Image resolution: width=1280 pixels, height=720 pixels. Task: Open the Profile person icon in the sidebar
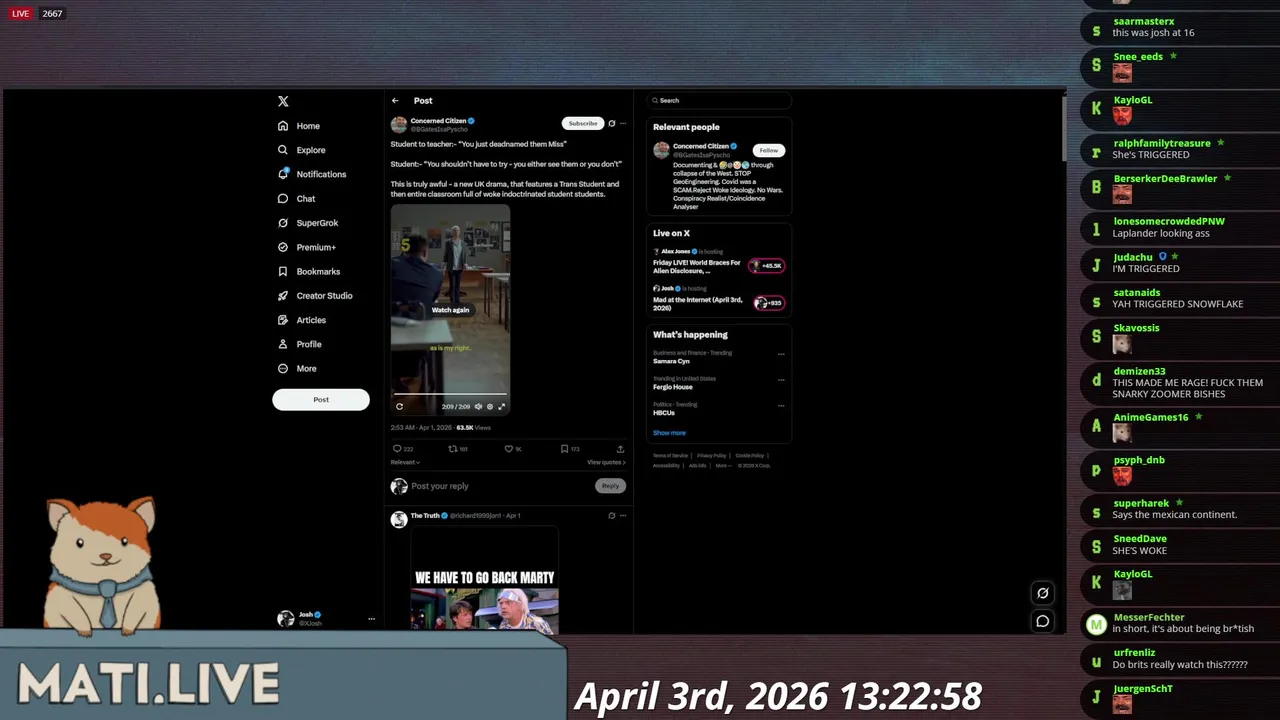283,344
